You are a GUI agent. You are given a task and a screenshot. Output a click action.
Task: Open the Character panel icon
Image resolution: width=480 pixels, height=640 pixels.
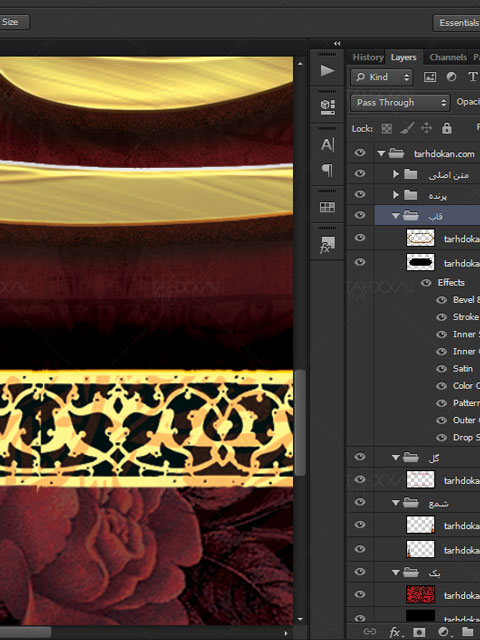pyautogui.click(x=327, y=144)
